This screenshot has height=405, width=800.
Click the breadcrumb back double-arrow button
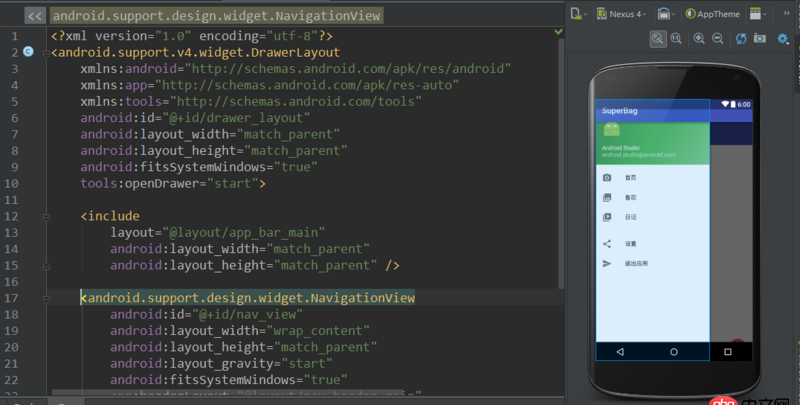[x=35, y=16]
